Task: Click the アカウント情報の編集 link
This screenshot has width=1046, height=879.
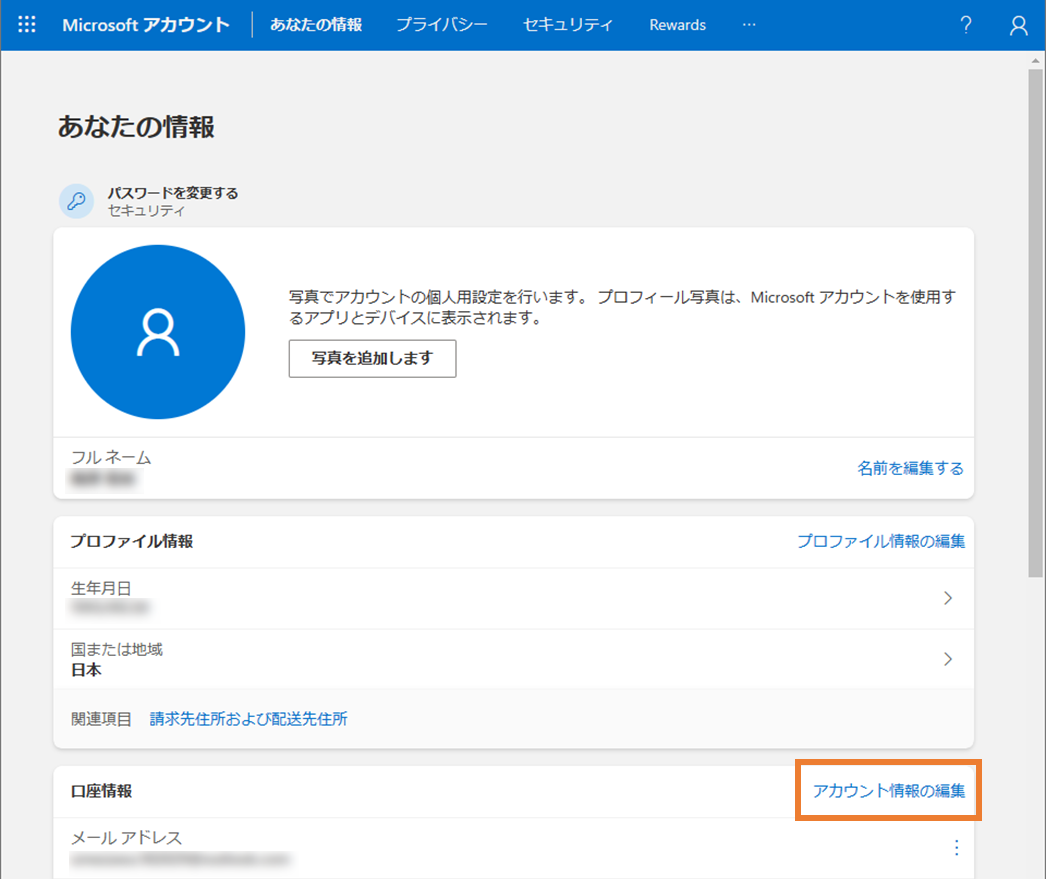Action: [x=889, y=791]
